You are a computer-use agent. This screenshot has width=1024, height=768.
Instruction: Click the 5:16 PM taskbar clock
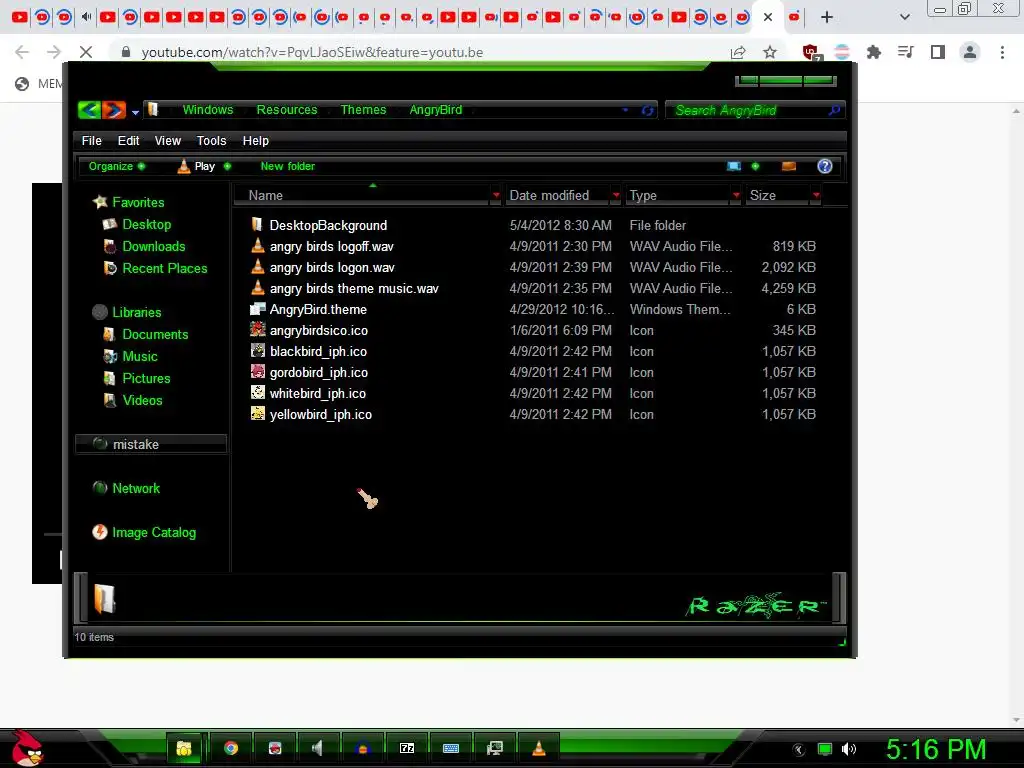point(936,750)
